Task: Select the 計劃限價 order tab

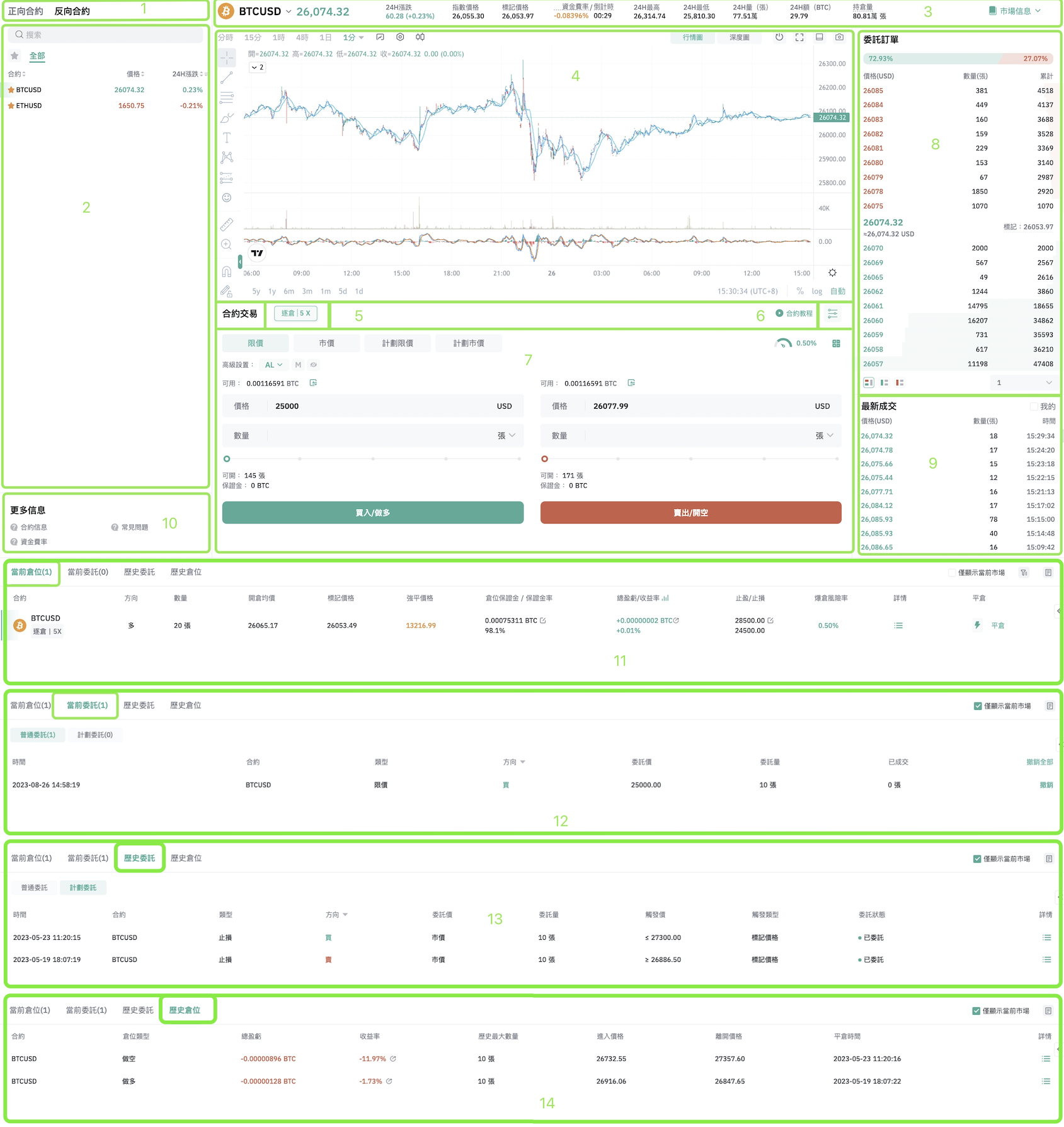Action: pyautogui.click(x=398, y=343)
